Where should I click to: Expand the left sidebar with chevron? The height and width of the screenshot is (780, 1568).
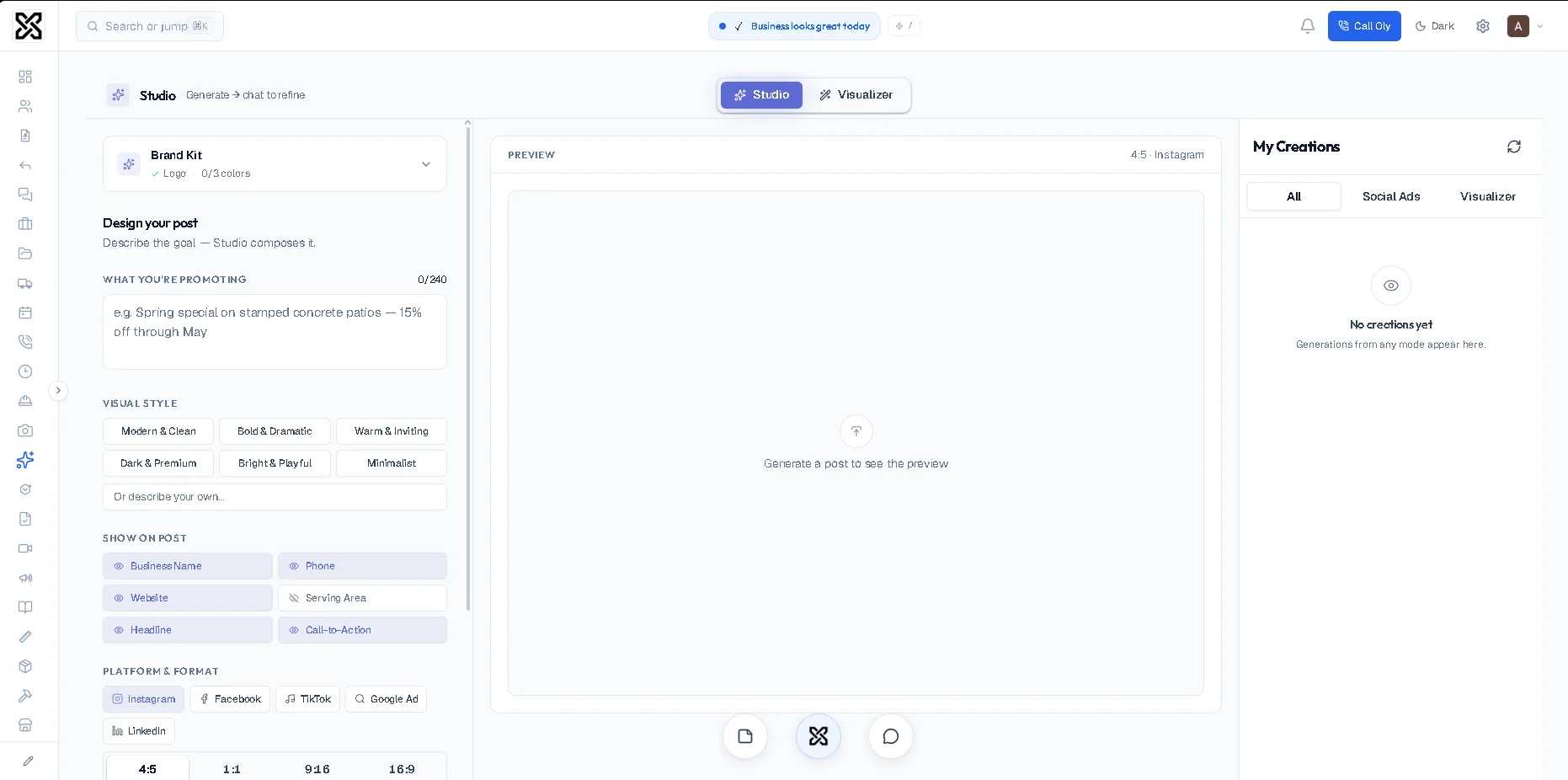click(58, 391)
